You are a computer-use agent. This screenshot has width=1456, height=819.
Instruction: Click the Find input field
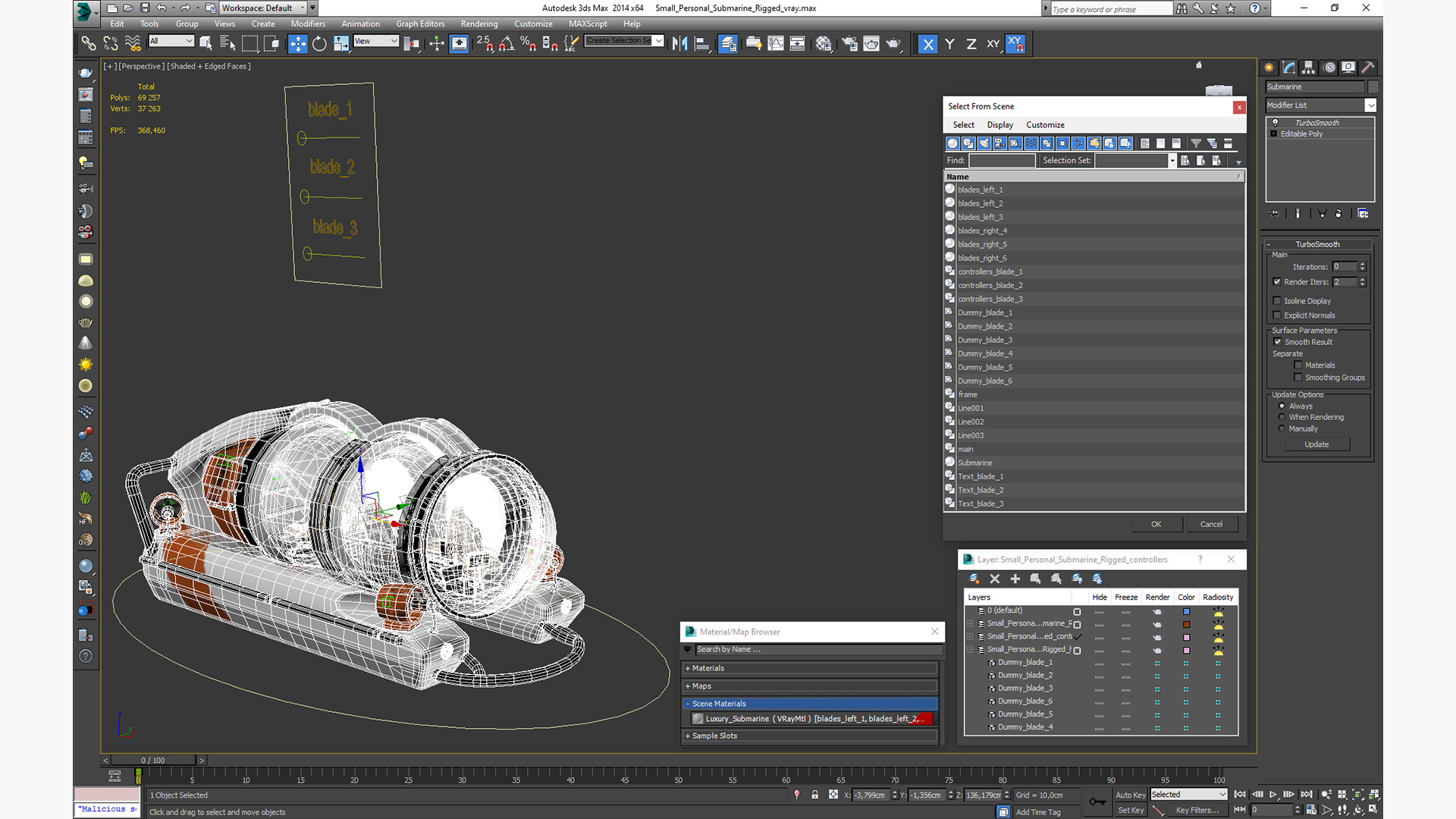1002,161
